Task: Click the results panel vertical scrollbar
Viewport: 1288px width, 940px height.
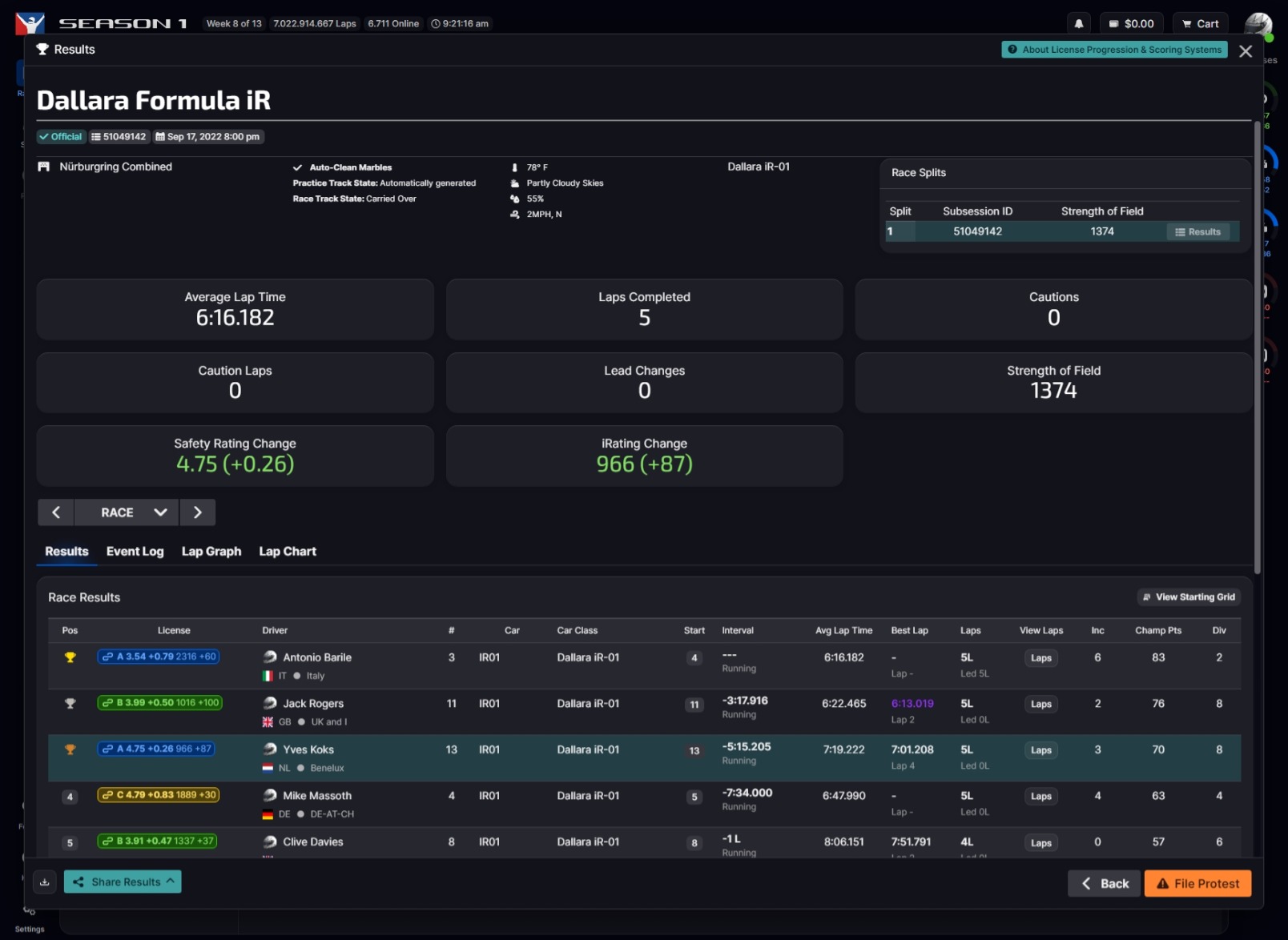Action: click(x=1257, y=344)
